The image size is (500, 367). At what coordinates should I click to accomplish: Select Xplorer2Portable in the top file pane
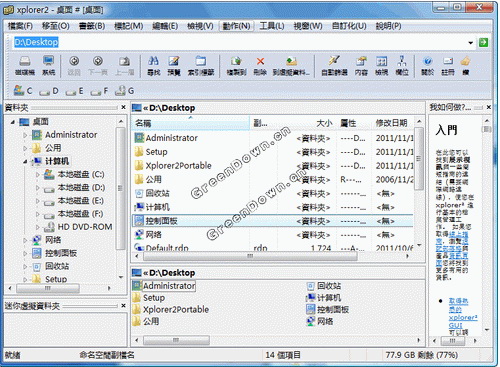click(x=178, y=166)
